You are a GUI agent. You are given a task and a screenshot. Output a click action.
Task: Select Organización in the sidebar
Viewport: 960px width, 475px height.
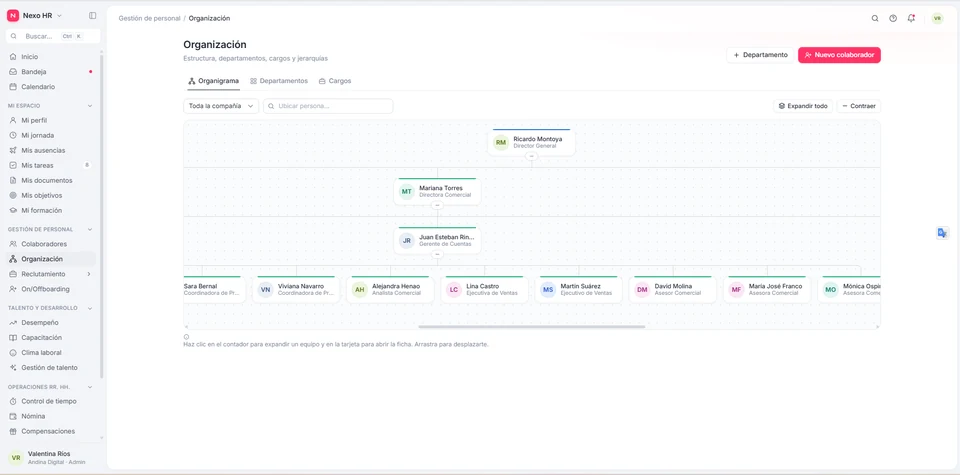(x=50, y=259)
